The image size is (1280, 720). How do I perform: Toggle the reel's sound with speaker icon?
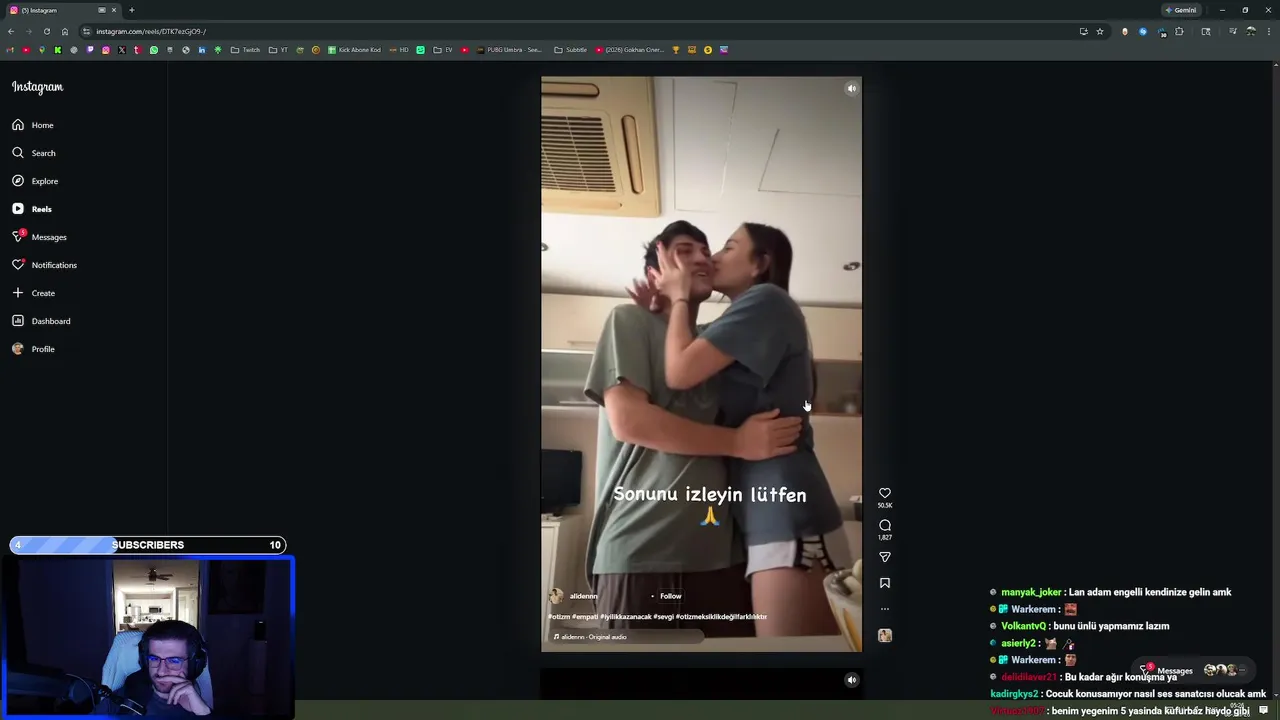click(851, 88)
